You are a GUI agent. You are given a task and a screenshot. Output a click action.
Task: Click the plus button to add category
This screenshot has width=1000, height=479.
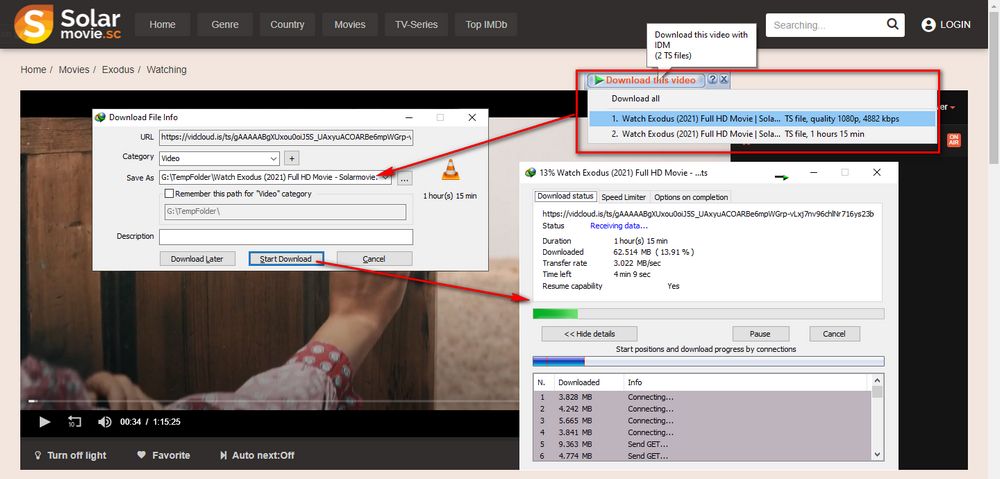291,158
